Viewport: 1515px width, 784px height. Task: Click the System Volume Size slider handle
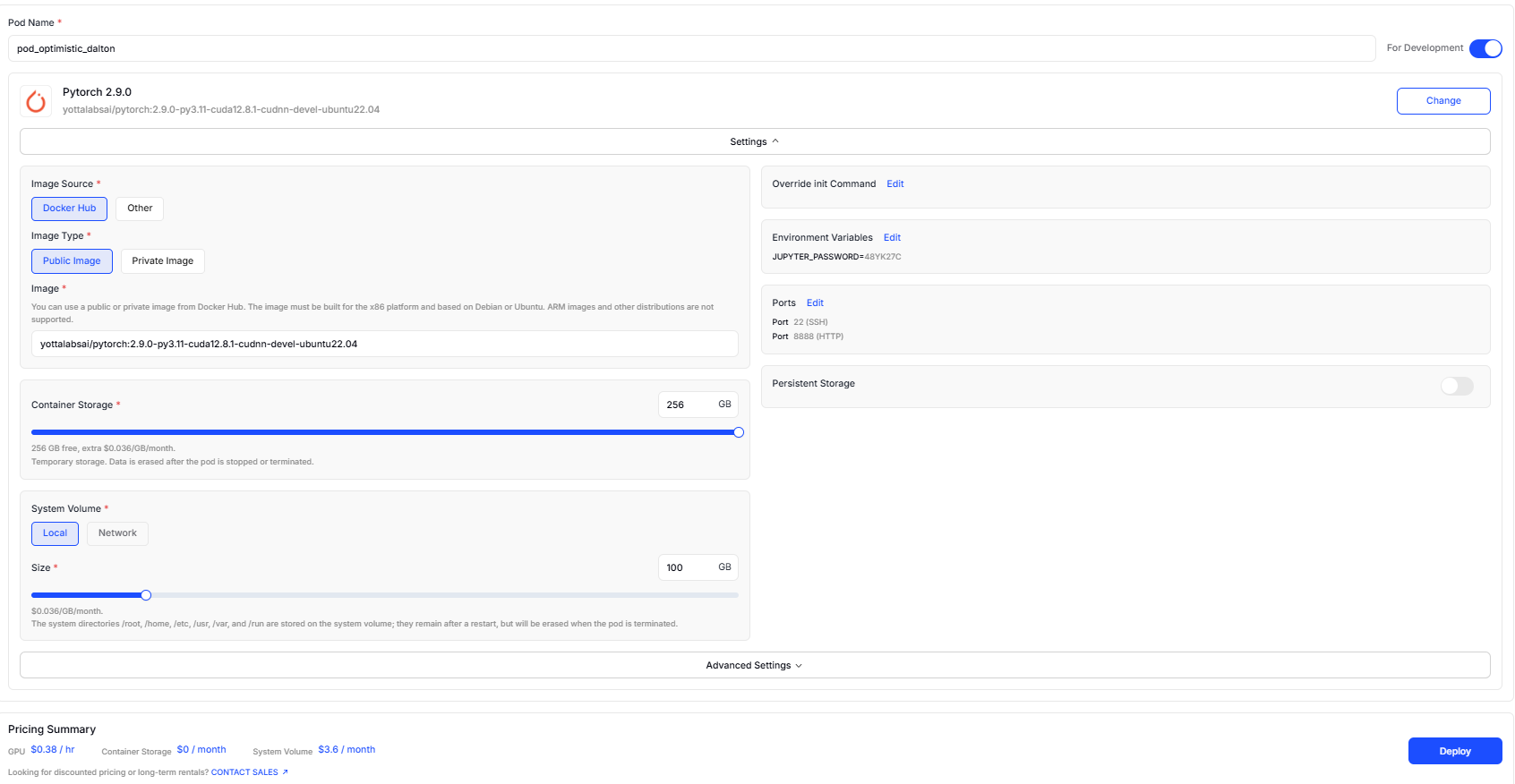point(146,595)
